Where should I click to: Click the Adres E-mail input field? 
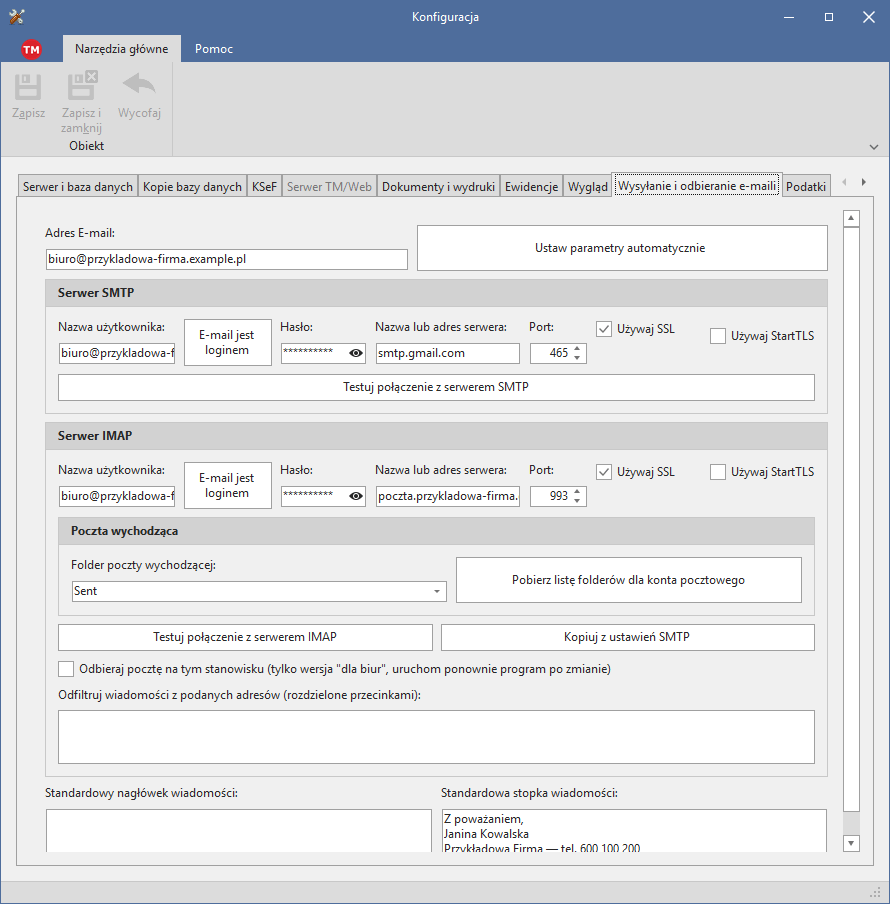(227, 259)
